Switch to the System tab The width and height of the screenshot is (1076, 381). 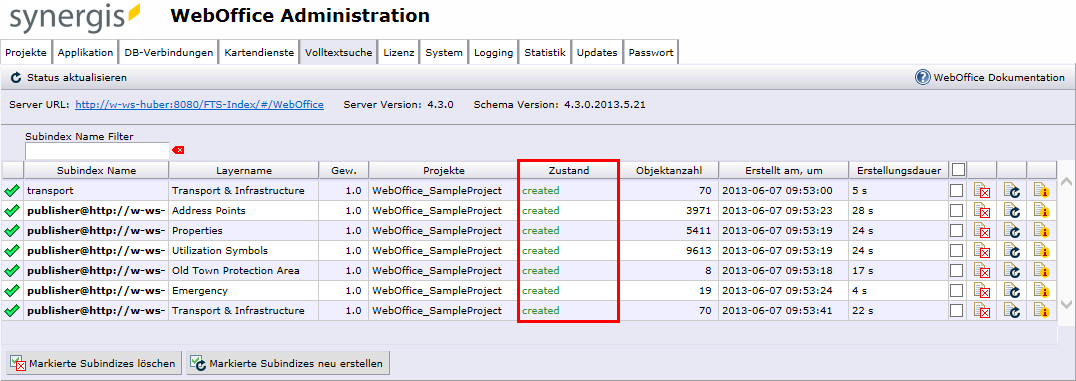point(444,53)
